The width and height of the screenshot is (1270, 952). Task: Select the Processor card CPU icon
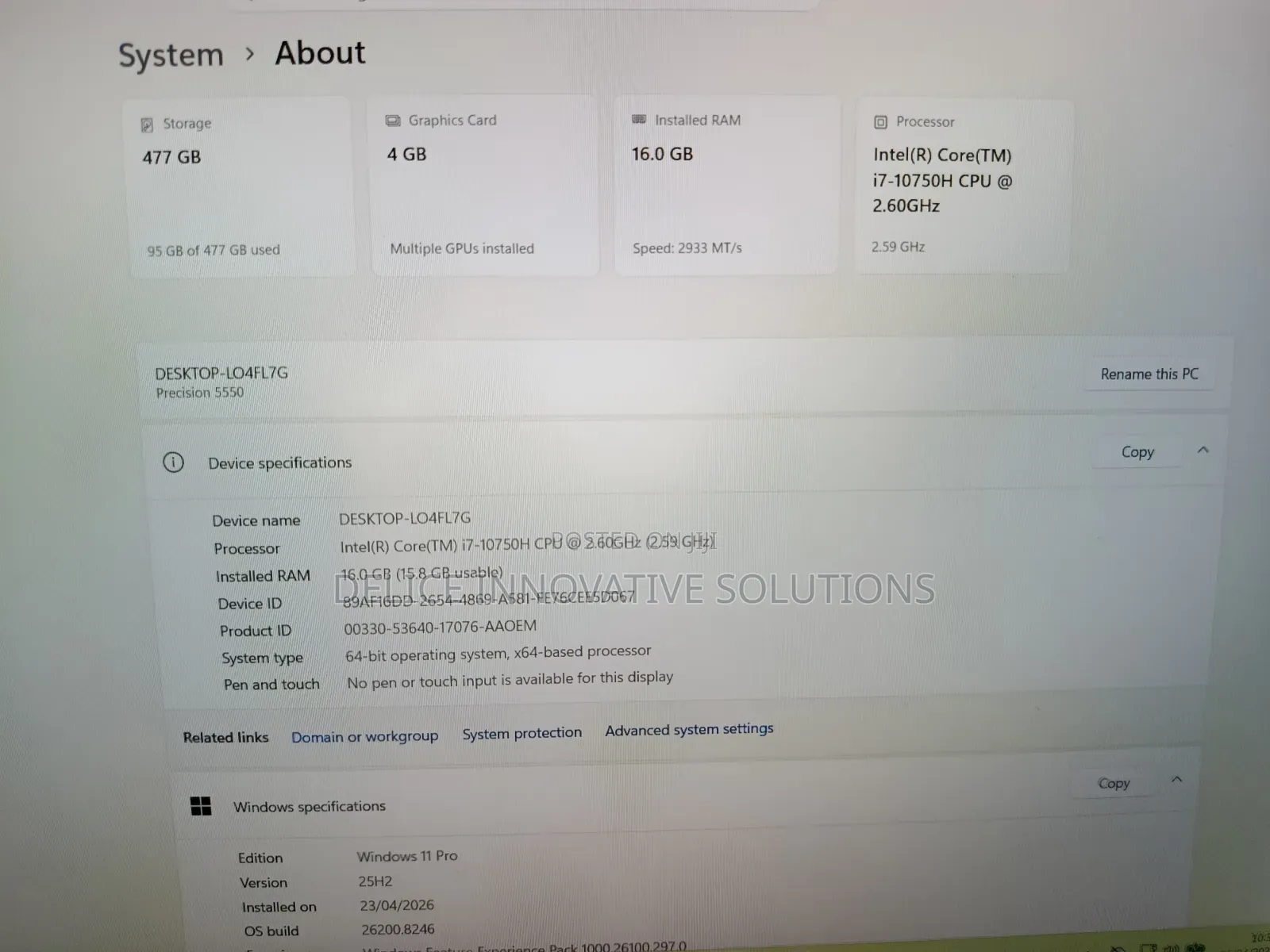(x=880, y=122)
